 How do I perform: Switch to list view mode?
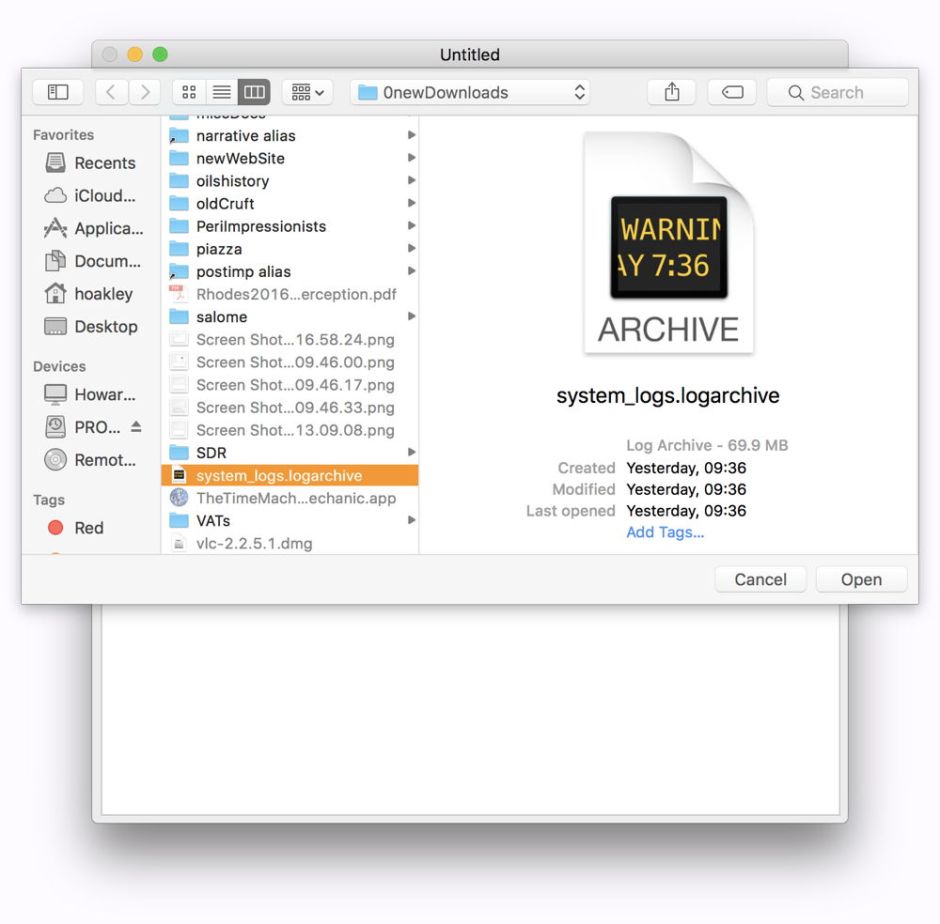point(221,92)
